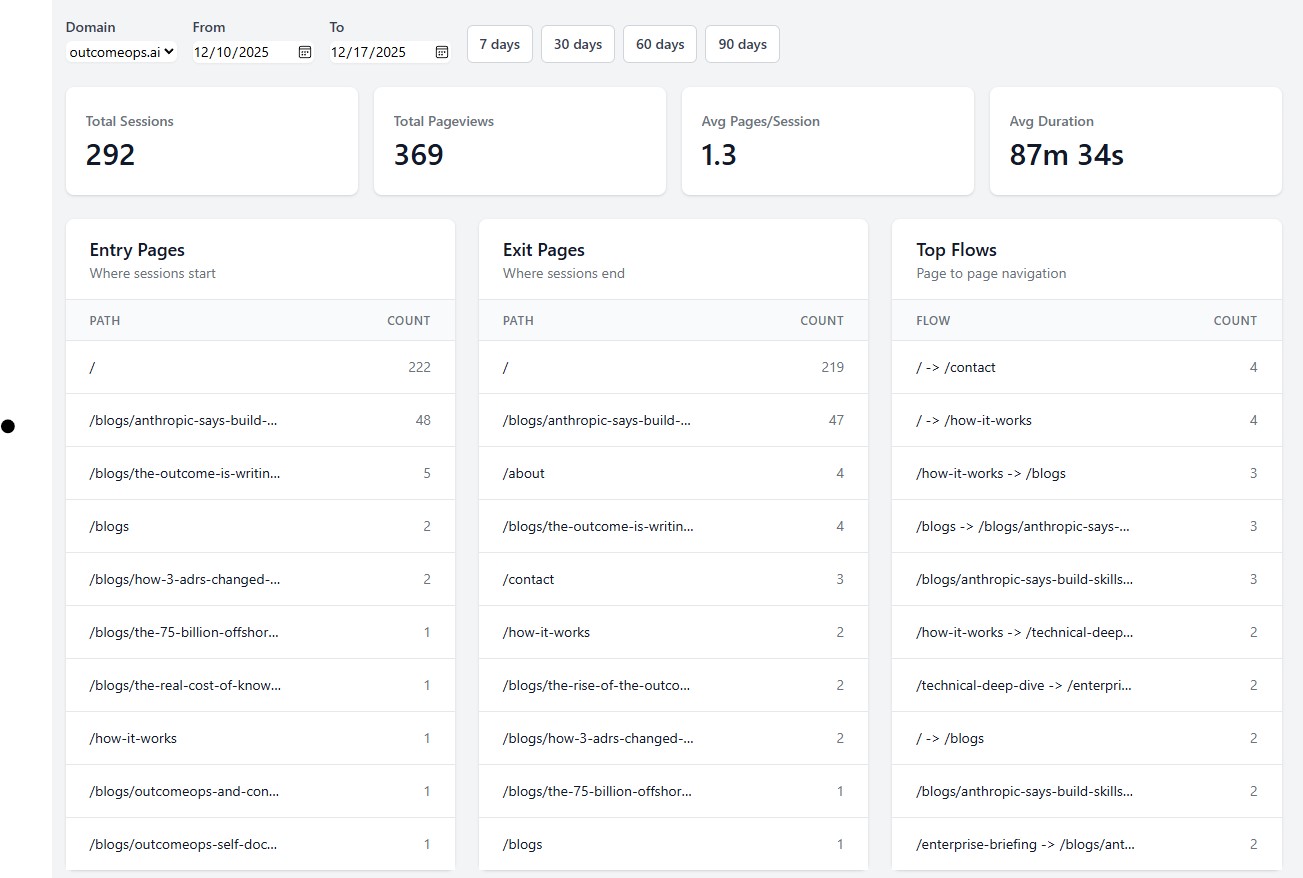This screenshot has height=878, width=1303.
Task: Select the /blogs entry page row
Action: point(259,526)
